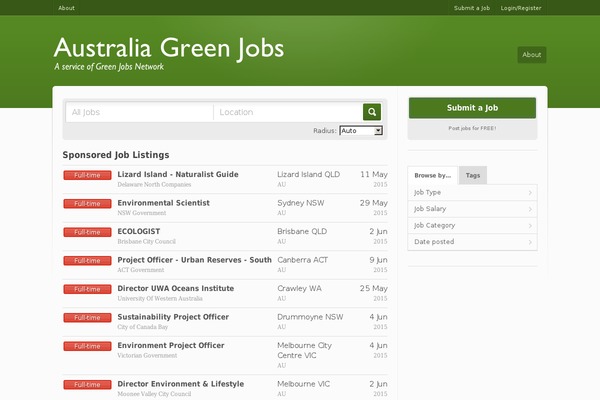The image size is (600, 400).
Task: Click Full-time badge for UWA Oceans Institute
Action: pos(87,289)
